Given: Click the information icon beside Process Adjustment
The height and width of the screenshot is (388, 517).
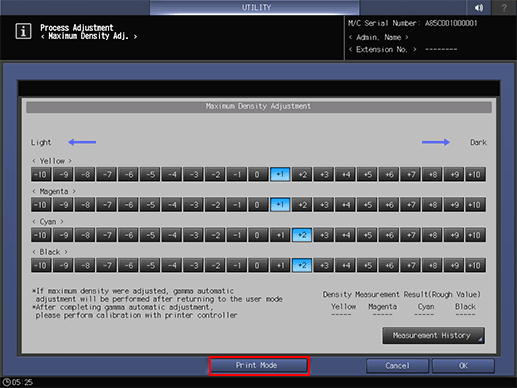Looking at the screenshot, I should 23,32.
